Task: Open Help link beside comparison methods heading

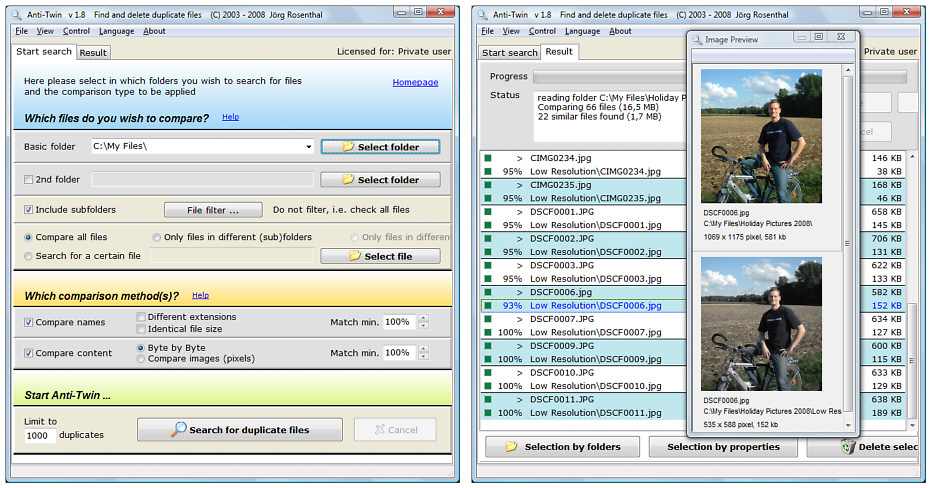Action: click(200, 295)
